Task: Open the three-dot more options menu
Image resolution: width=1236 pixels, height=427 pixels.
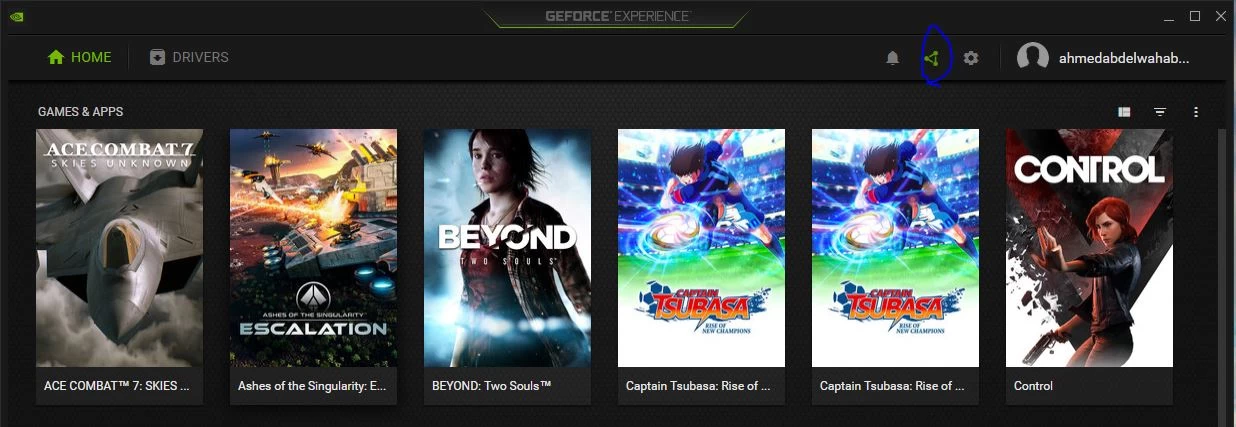Action: pos(1196,112)
